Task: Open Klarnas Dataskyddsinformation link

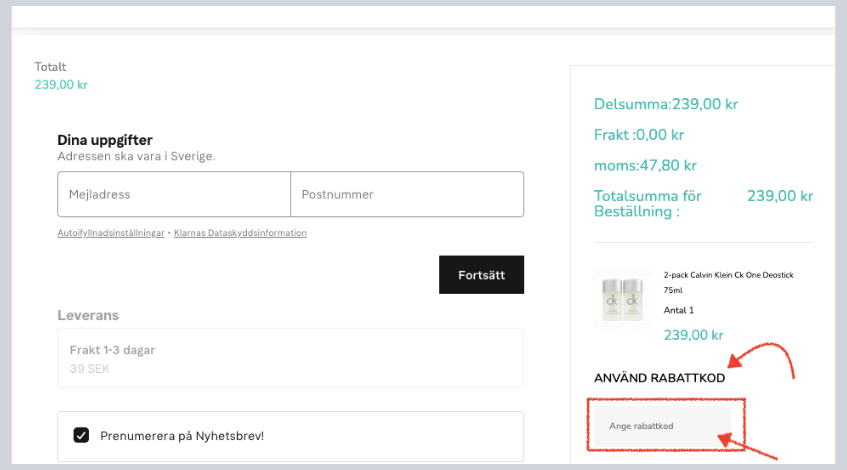Action: pos(240,233)
